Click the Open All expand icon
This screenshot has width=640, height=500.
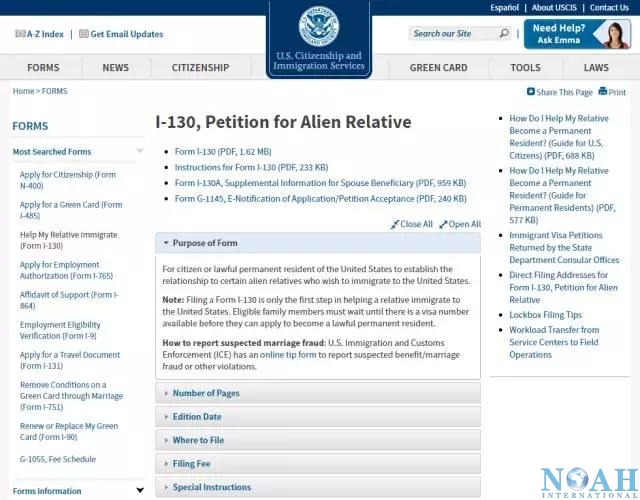[443, 224]
